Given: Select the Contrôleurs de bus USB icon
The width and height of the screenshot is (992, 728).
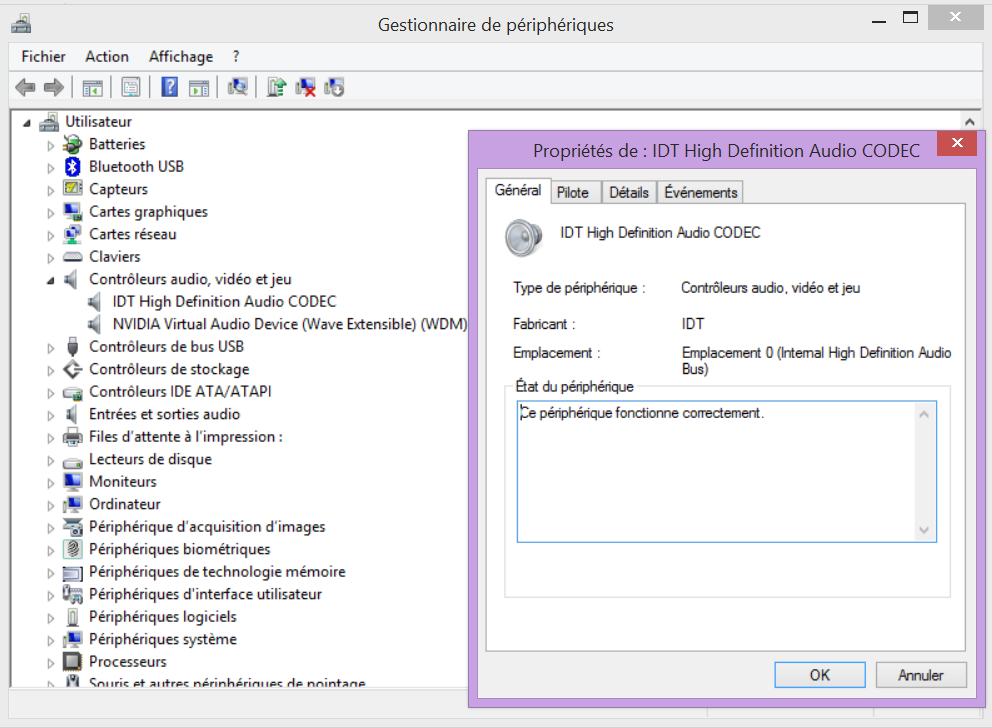Looking at the screenshot, I should click(x=73, y=347).
